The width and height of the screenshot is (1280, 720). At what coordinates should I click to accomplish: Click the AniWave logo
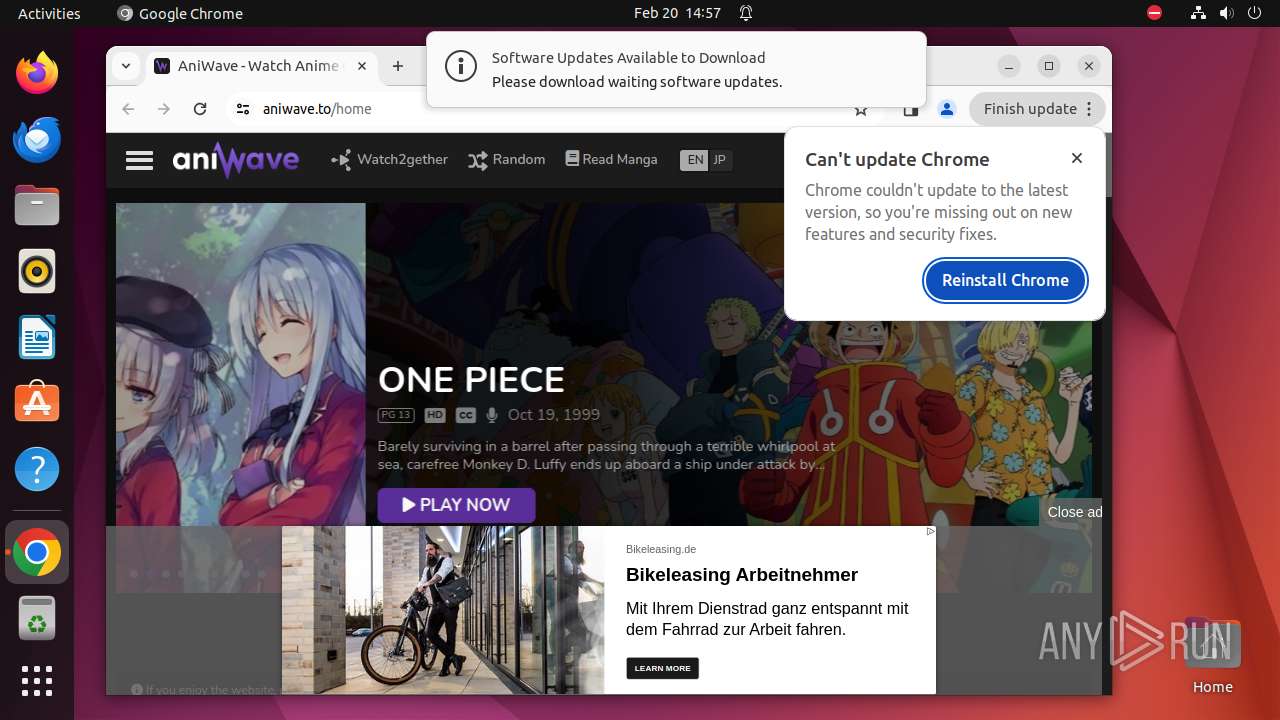tap(235, 160)
